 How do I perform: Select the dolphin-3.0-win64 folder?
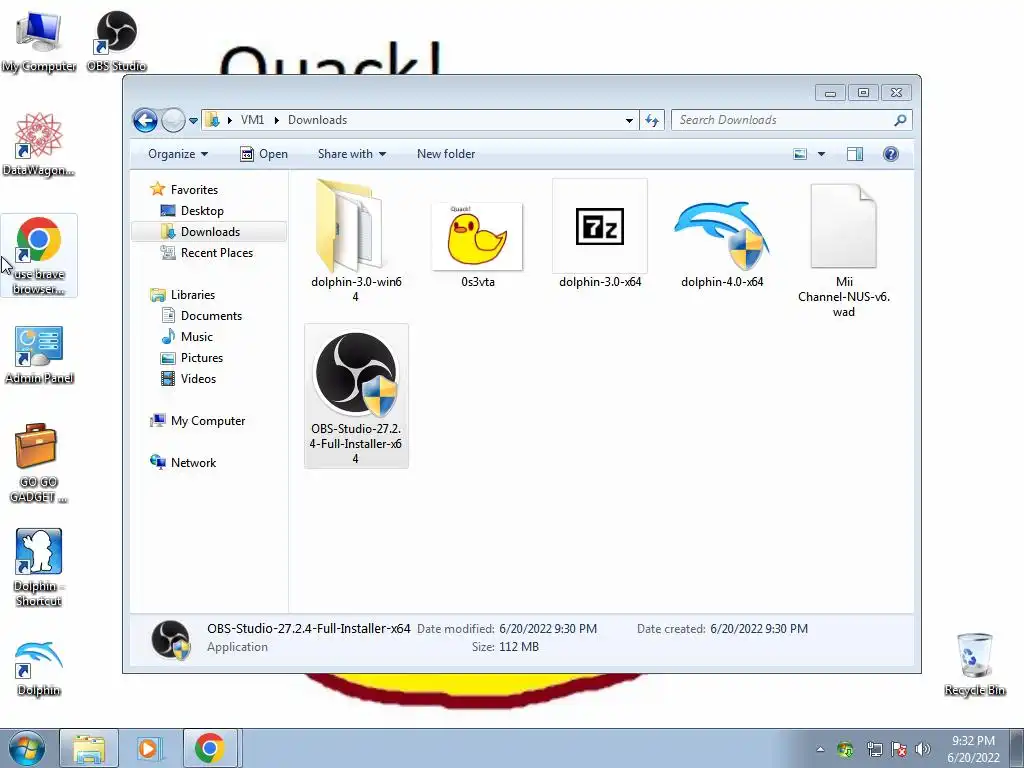click(x=356, y=242)
